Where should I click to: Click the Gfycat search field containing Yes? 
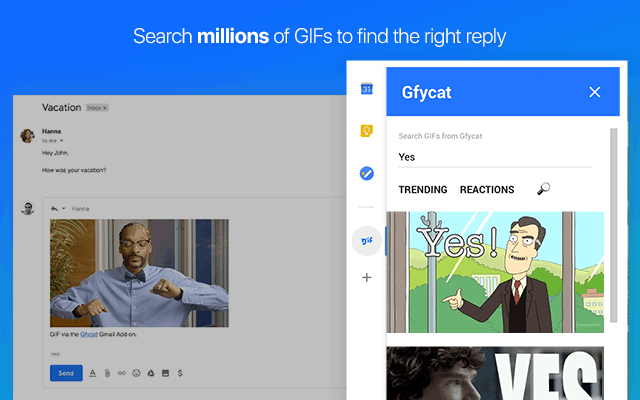[494, 157]
